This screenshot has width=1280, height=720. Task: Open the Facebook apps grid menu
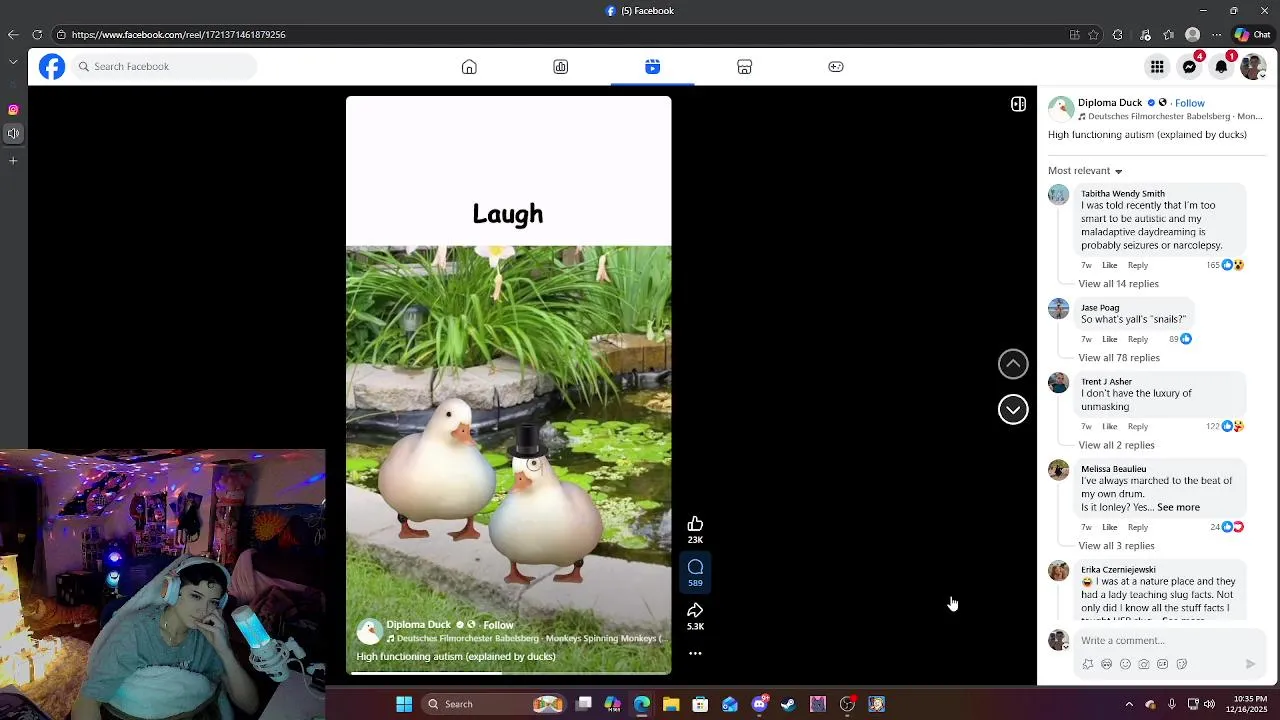[x=1157, y=67]
